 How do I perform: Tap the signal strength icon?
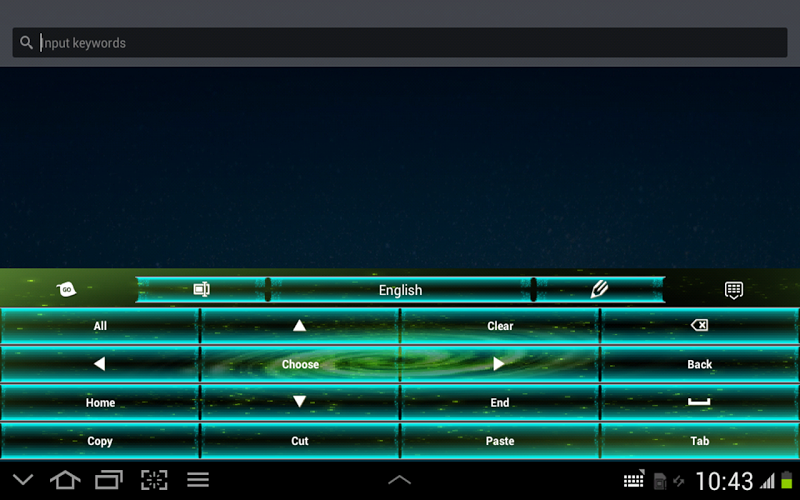[767, 481]
